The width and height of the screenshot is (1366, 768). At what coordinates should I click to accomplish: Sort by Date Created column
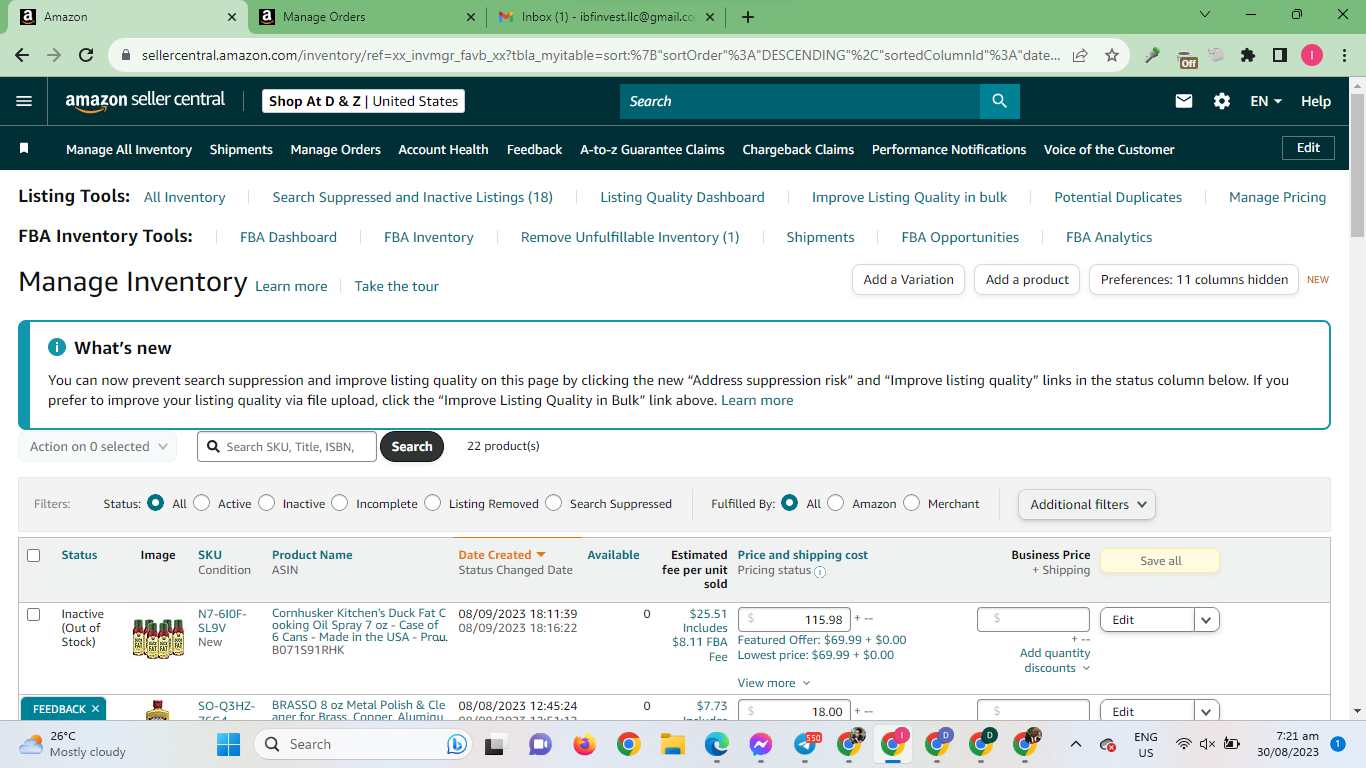(x=502, y=555)
